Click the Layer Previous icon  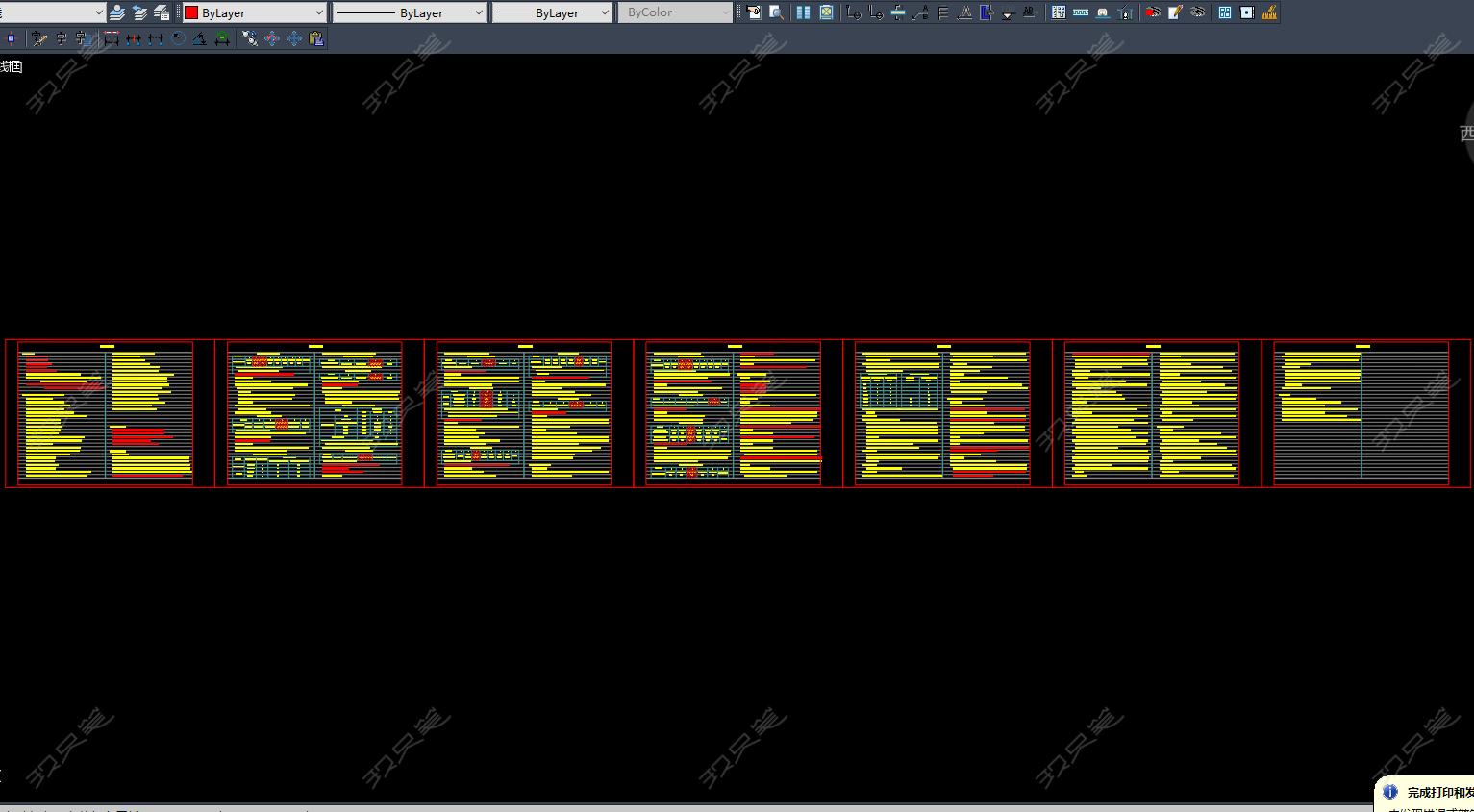coord(139,12)
